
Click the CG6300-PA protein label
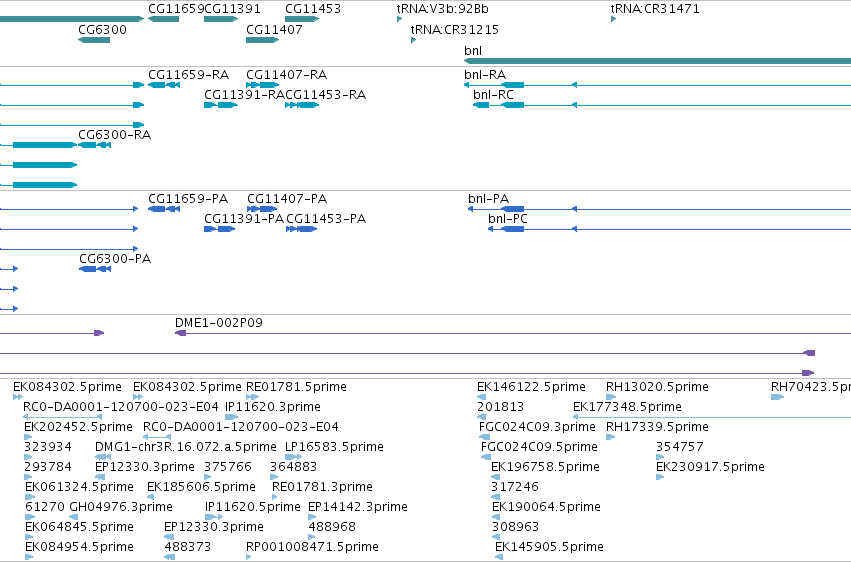(115, 259)
